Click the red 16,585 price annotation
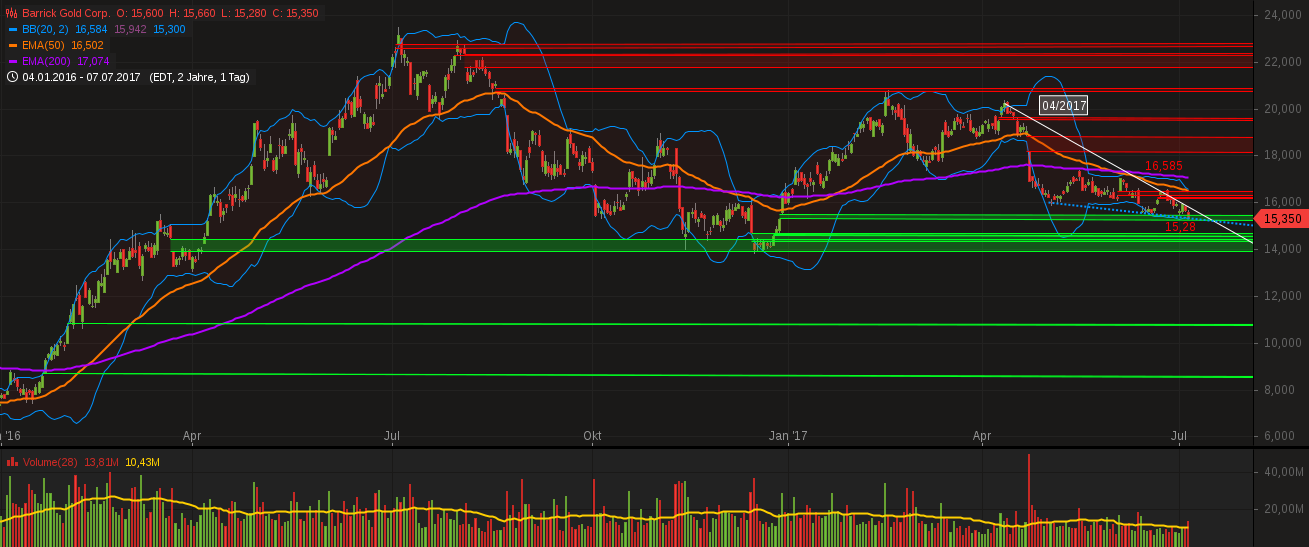The image size is (1309, 547). pyautogui.click(x=1163, y=166)
